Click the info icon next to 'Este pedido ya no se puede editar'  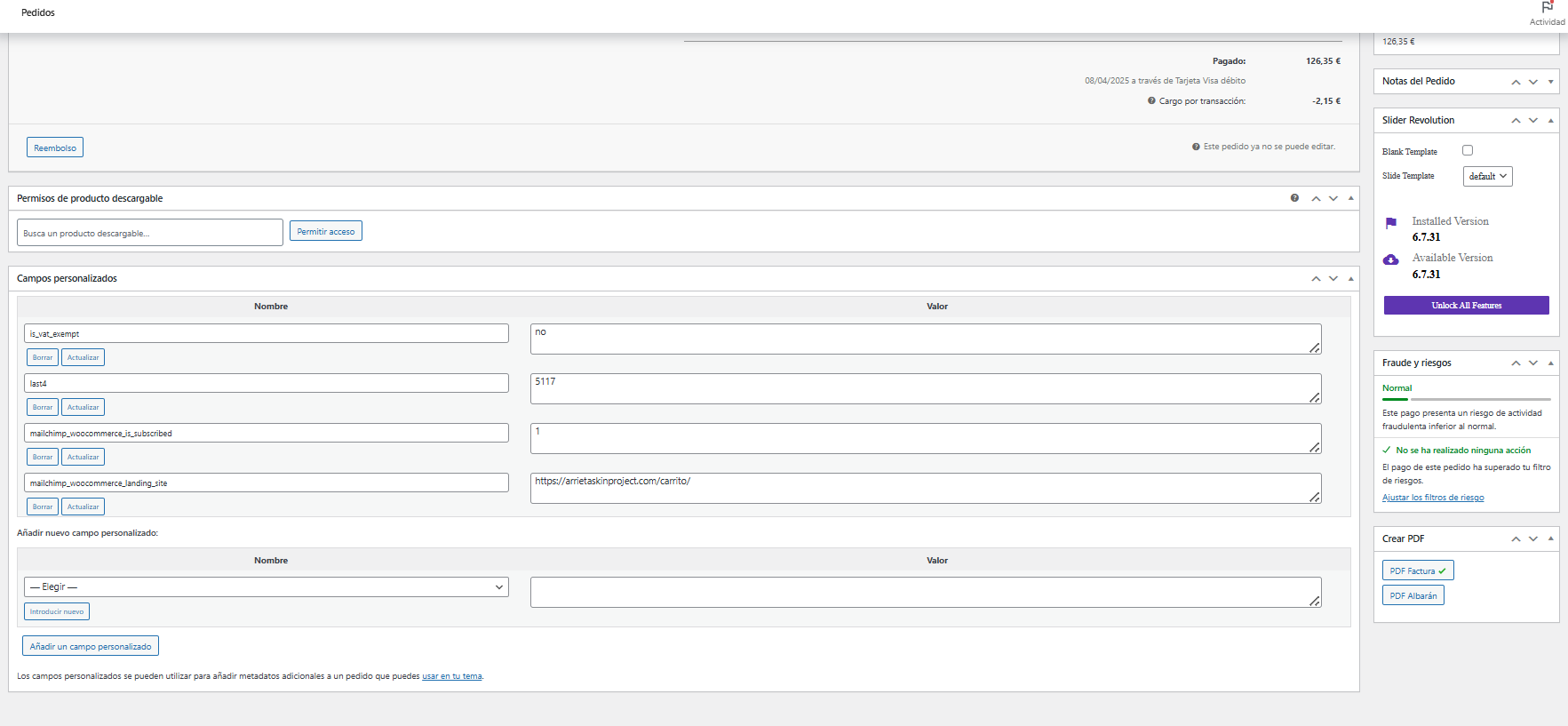1196,147
